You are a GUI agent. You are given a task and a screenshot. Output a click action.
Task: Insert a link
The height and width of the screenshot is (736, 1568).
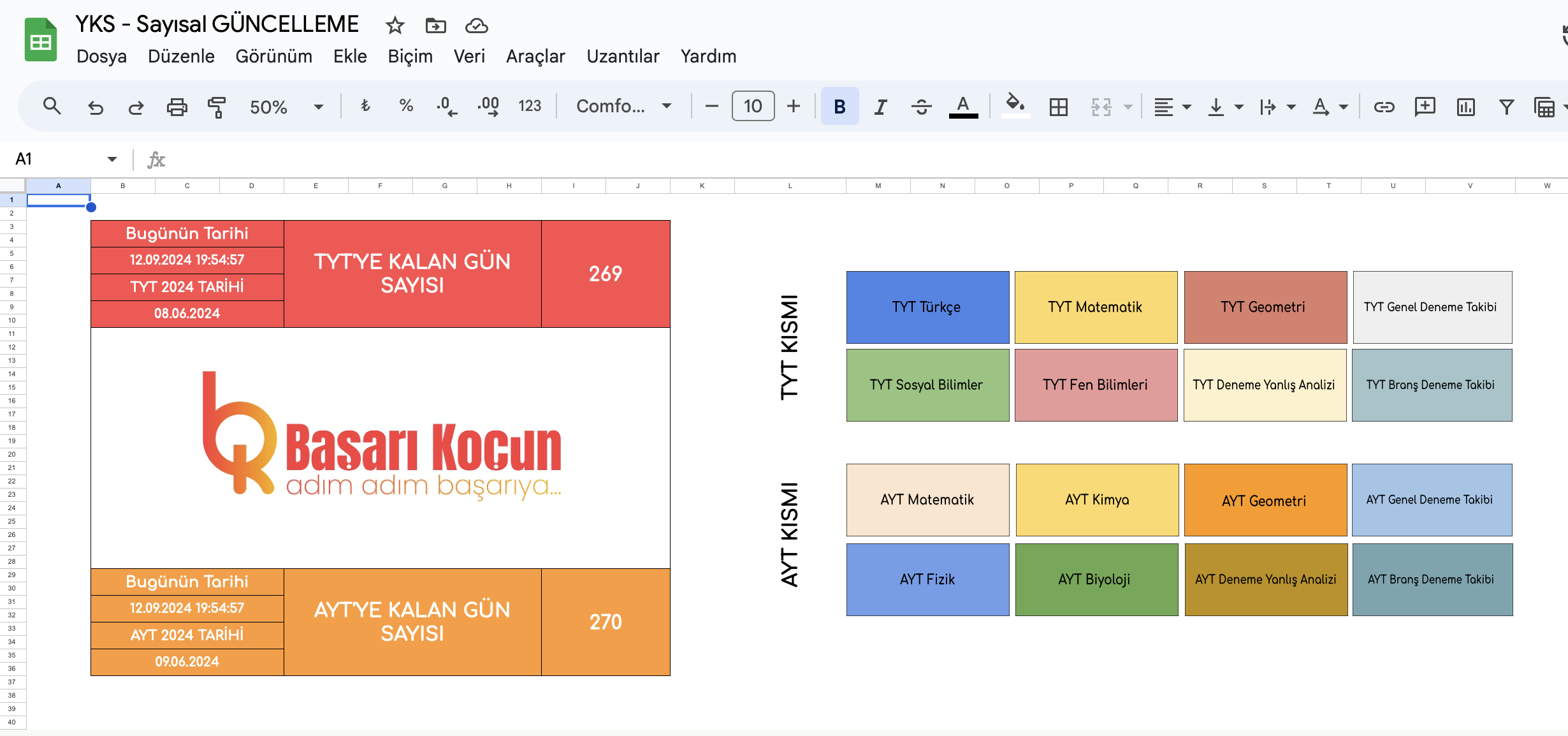1384,107
